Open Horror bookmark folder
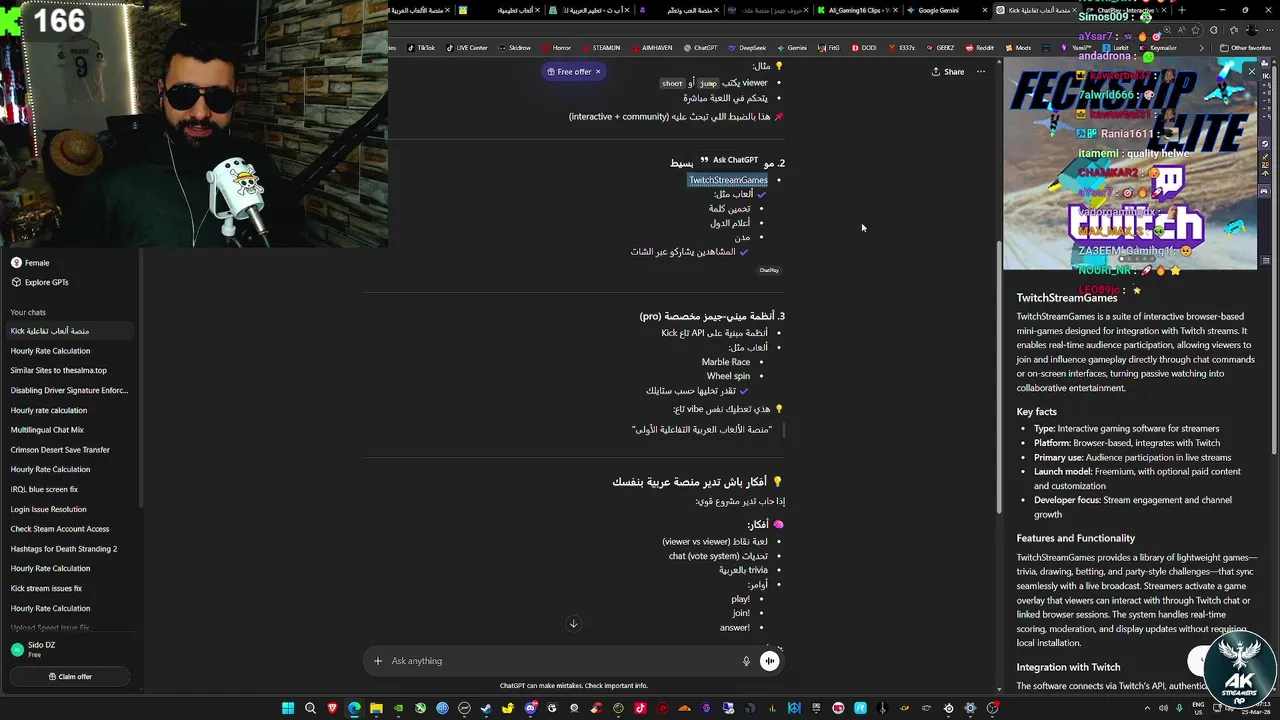1280x720 pixels. (x=557, y=48)
